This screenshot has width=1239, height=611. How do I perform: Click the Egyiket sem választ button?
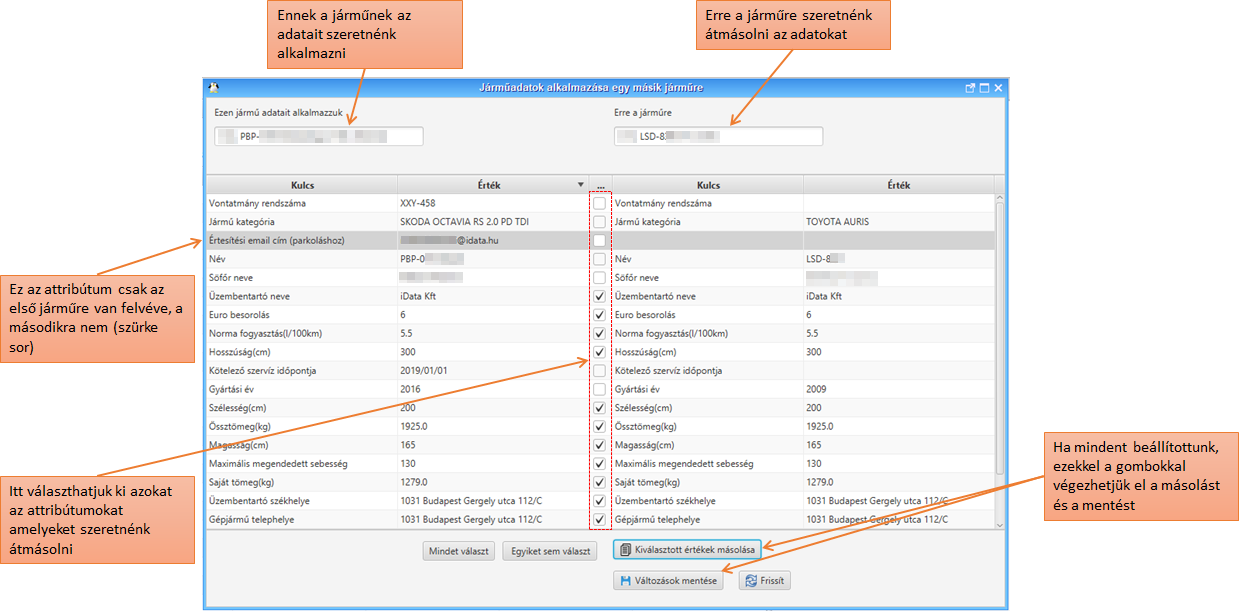pos(549,550)
